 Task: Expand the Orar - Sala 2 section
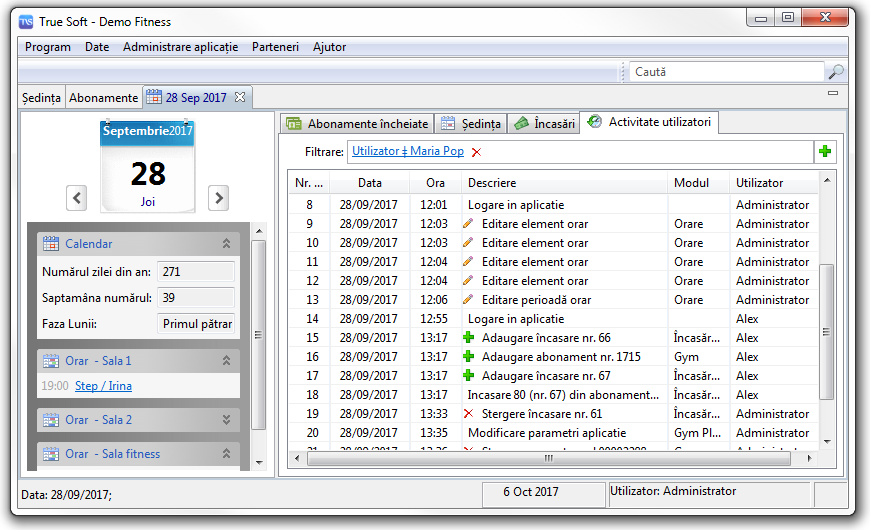[x=226, y=420]
